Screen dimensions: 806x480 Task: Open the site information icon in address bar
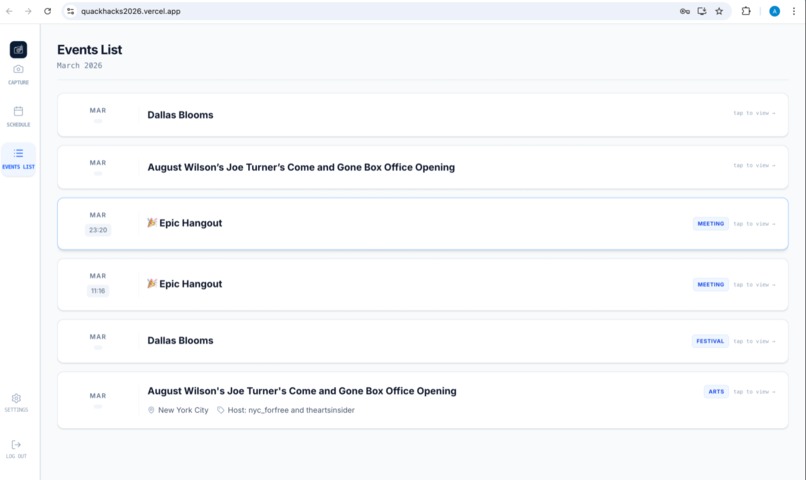(x=70, y=11)
